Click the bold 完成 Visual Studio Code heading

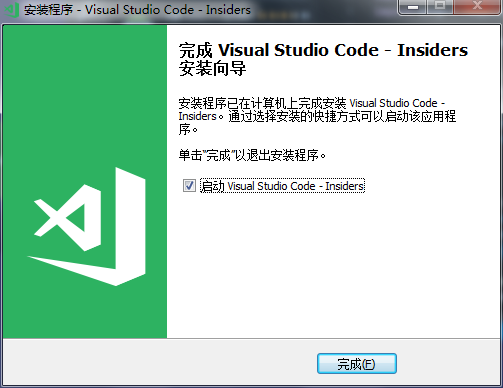pyautogui.click(x=323, y=50)
